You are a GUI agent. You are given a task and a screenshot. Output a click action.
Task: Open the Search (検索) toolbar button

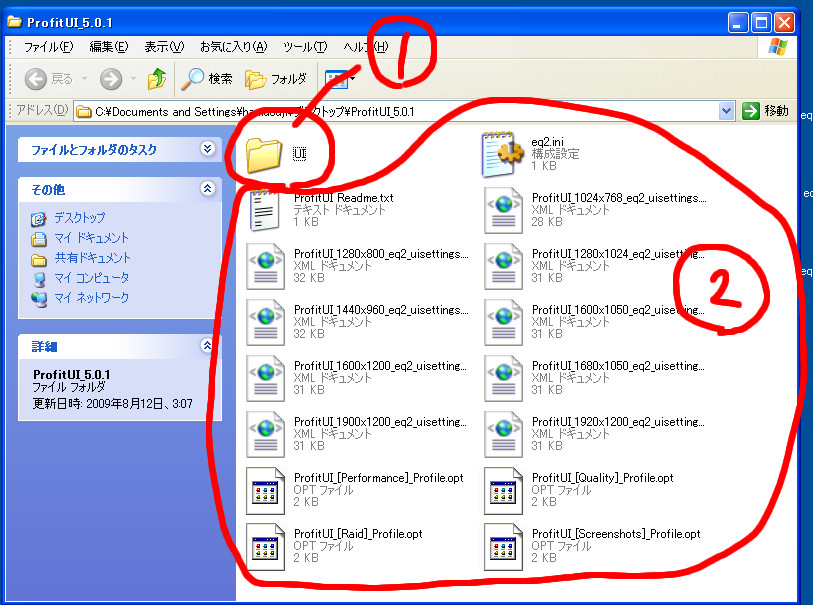[x=206, y=79]
